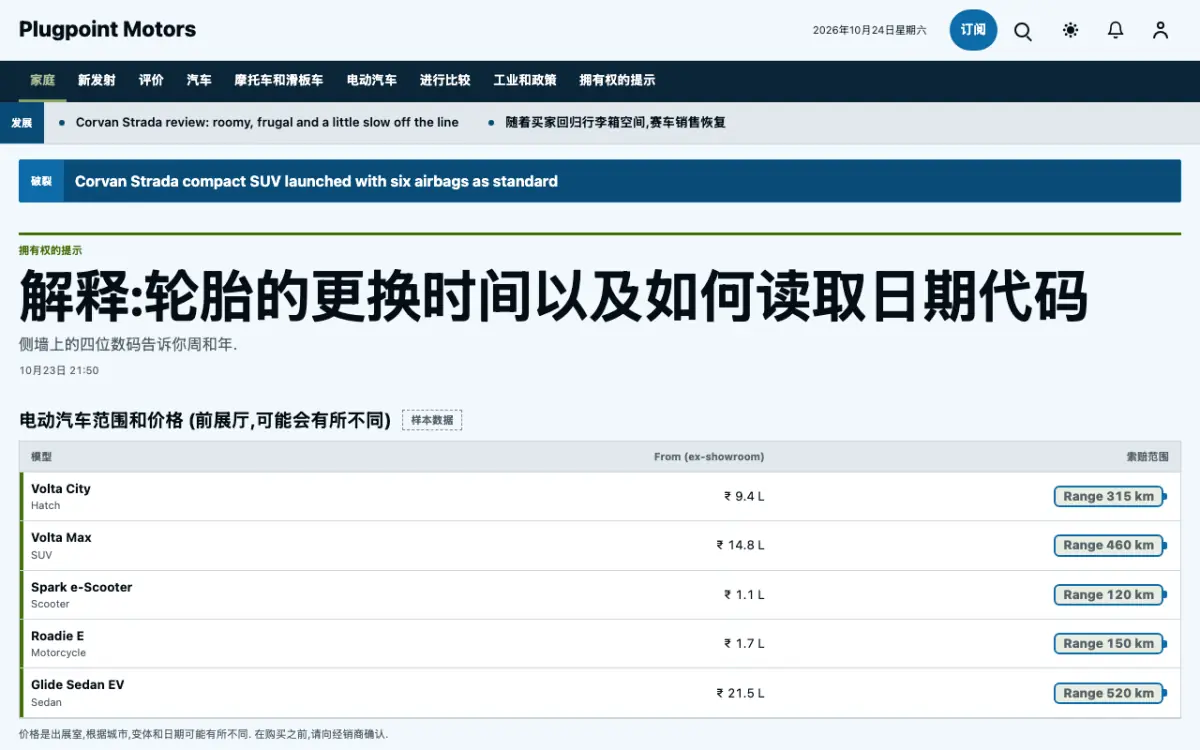Click the date 2026年10月24日星期六
Viewport: 1200px width, 750px height.
869,30
